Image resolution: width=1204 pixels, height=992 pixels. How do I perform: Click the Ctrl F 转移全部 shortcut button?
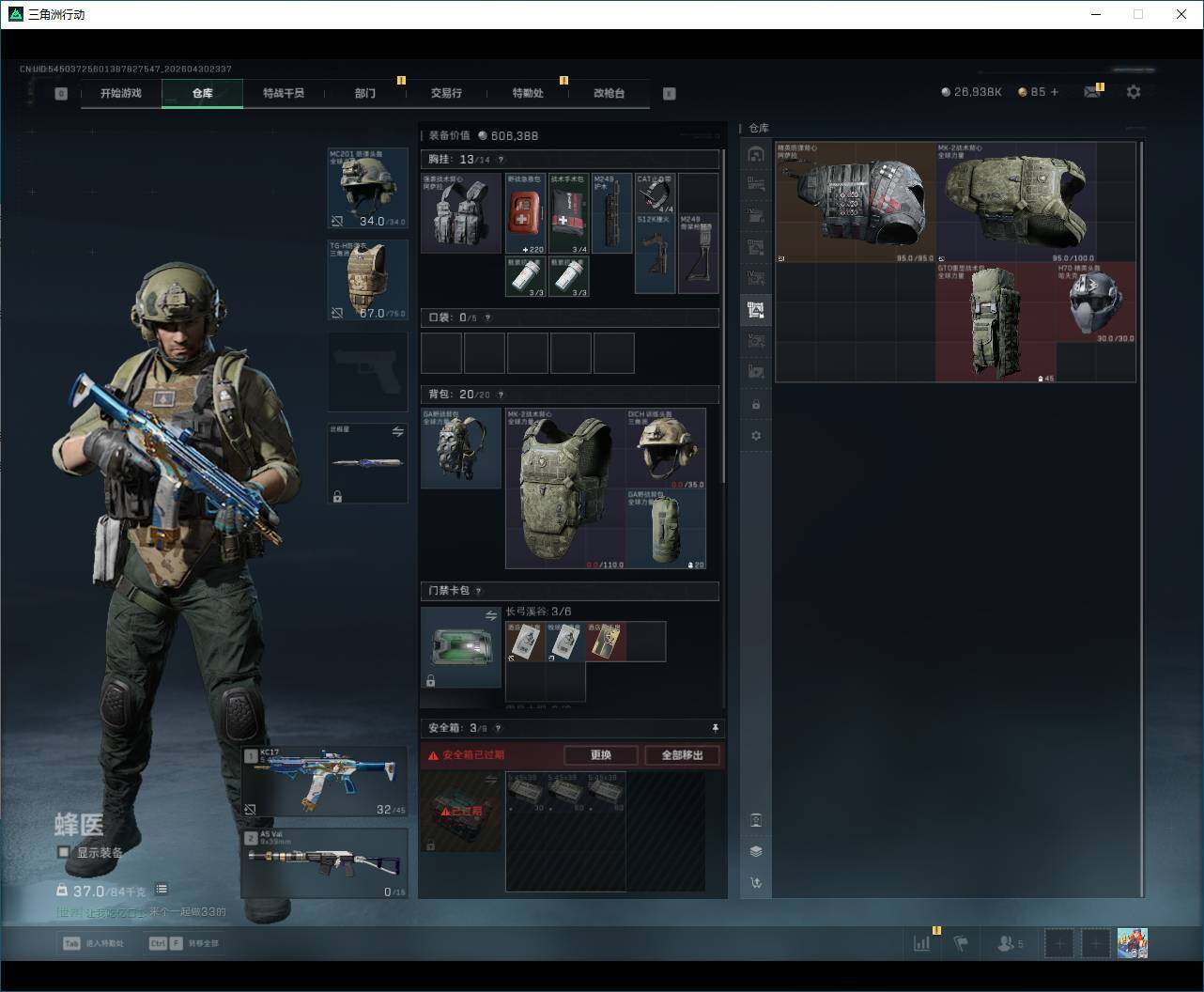point(183,943)
